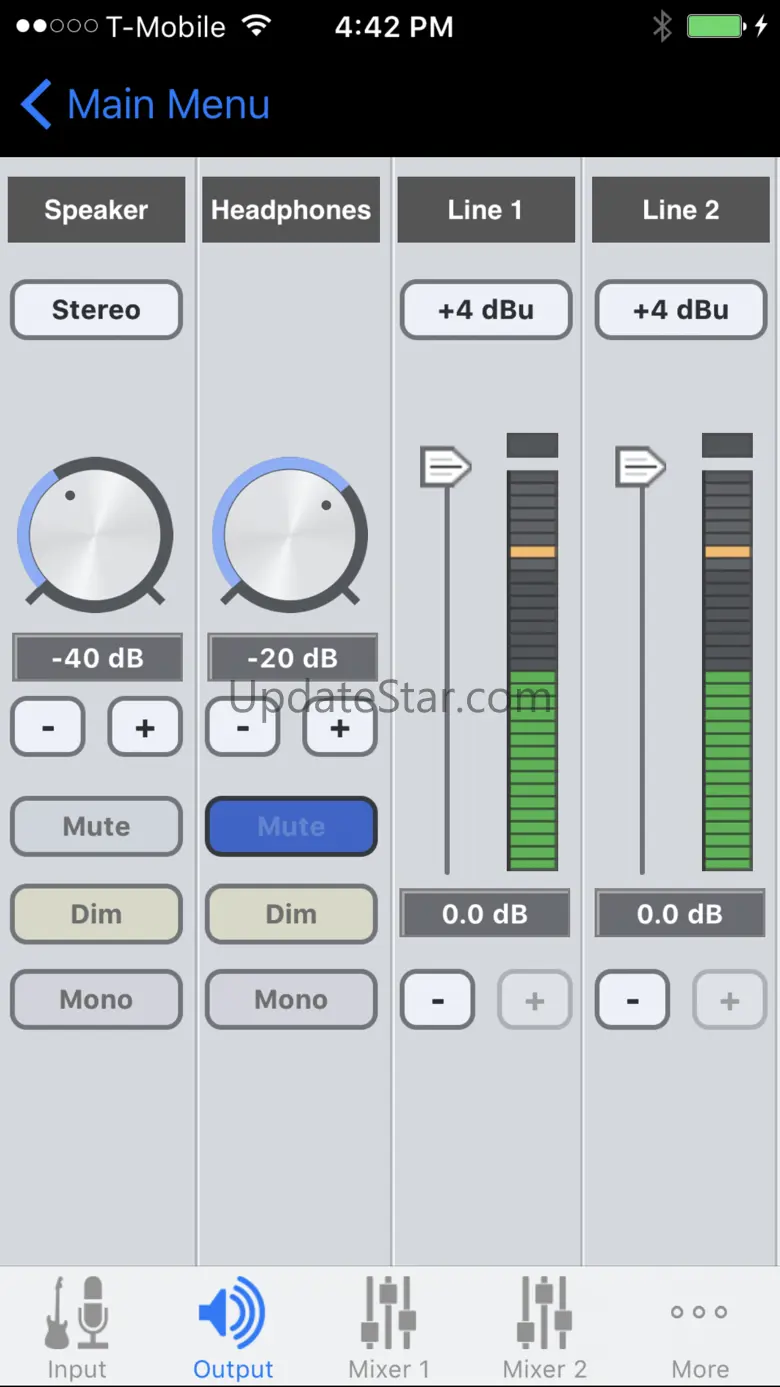This screenshot has width=780, height=1387.
Task: Change Line 1 +4 dBu level setting
Action: (x=486, y=310)
